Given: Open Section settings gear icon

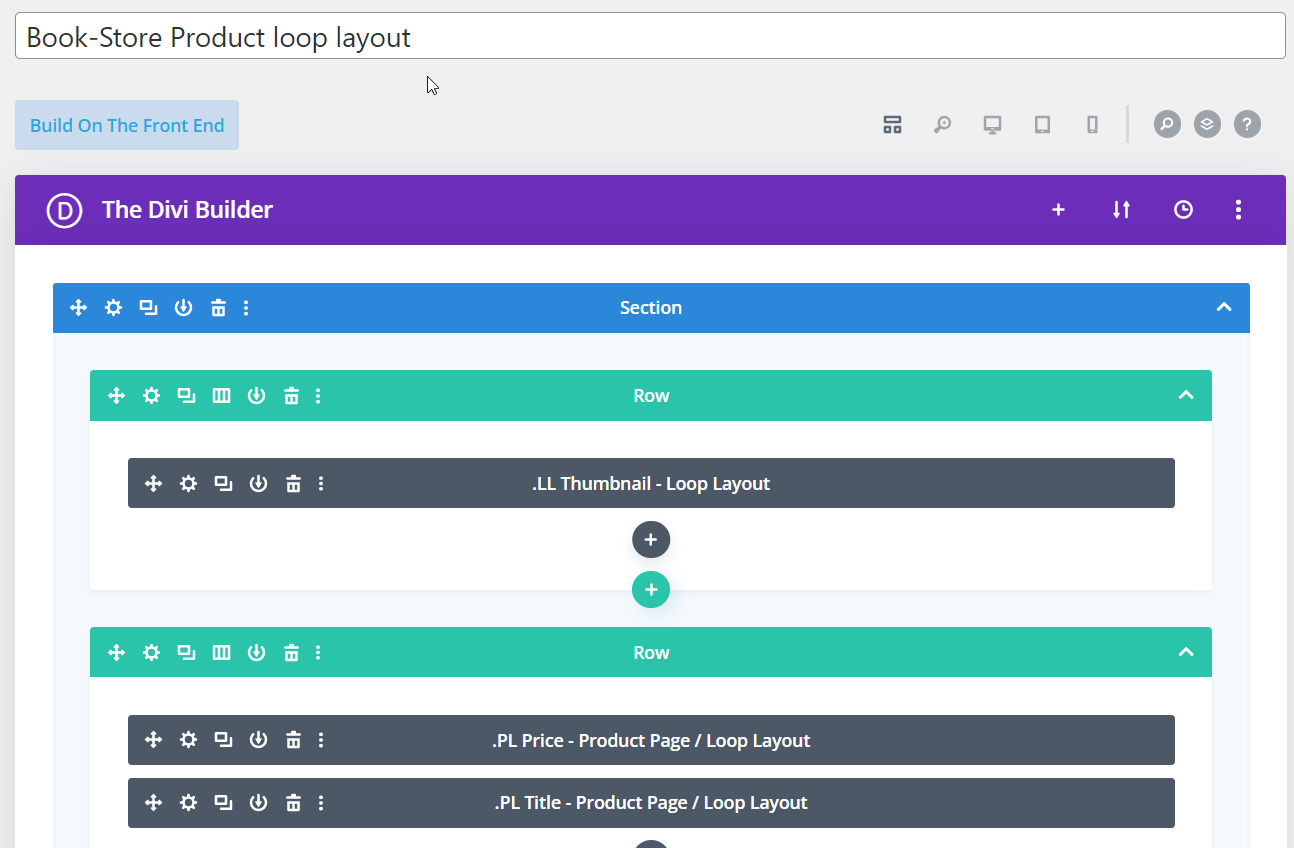Looking at the screenshot, I should 114,308.
